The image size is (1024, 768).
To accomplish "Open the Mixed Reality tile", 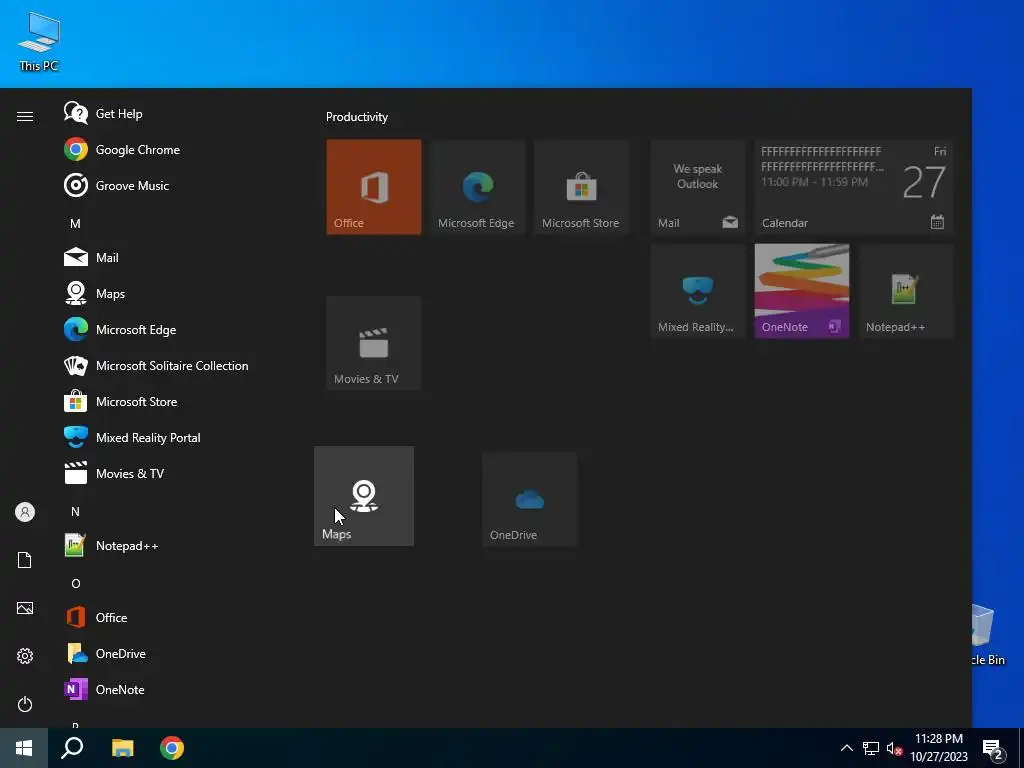I will pos(697,291).
